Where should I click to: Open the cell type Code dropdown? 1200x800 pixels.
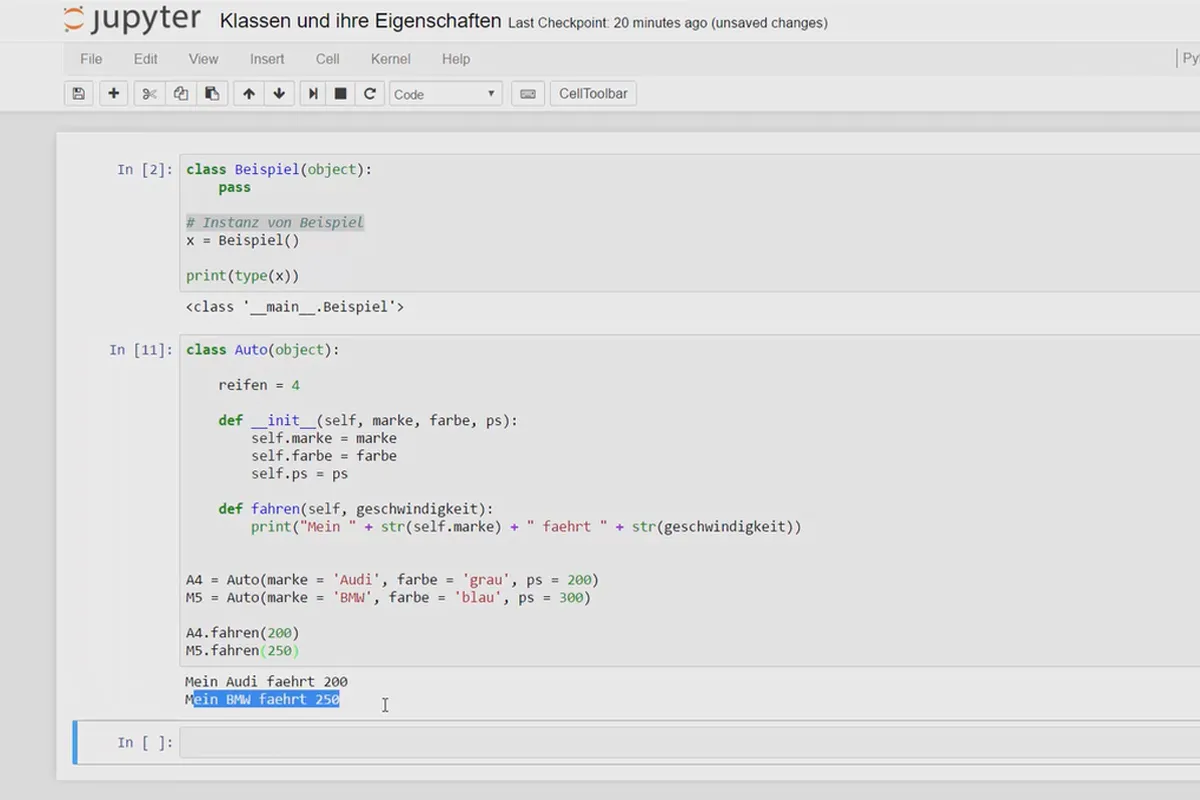click(x=445, y=94)
